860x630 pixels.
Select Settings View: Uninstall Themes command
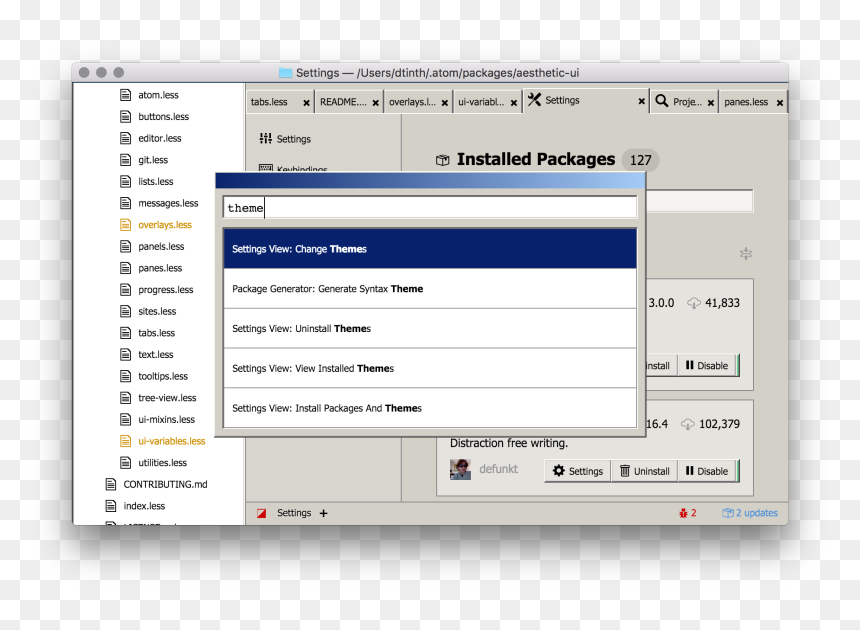click(430, 328)
